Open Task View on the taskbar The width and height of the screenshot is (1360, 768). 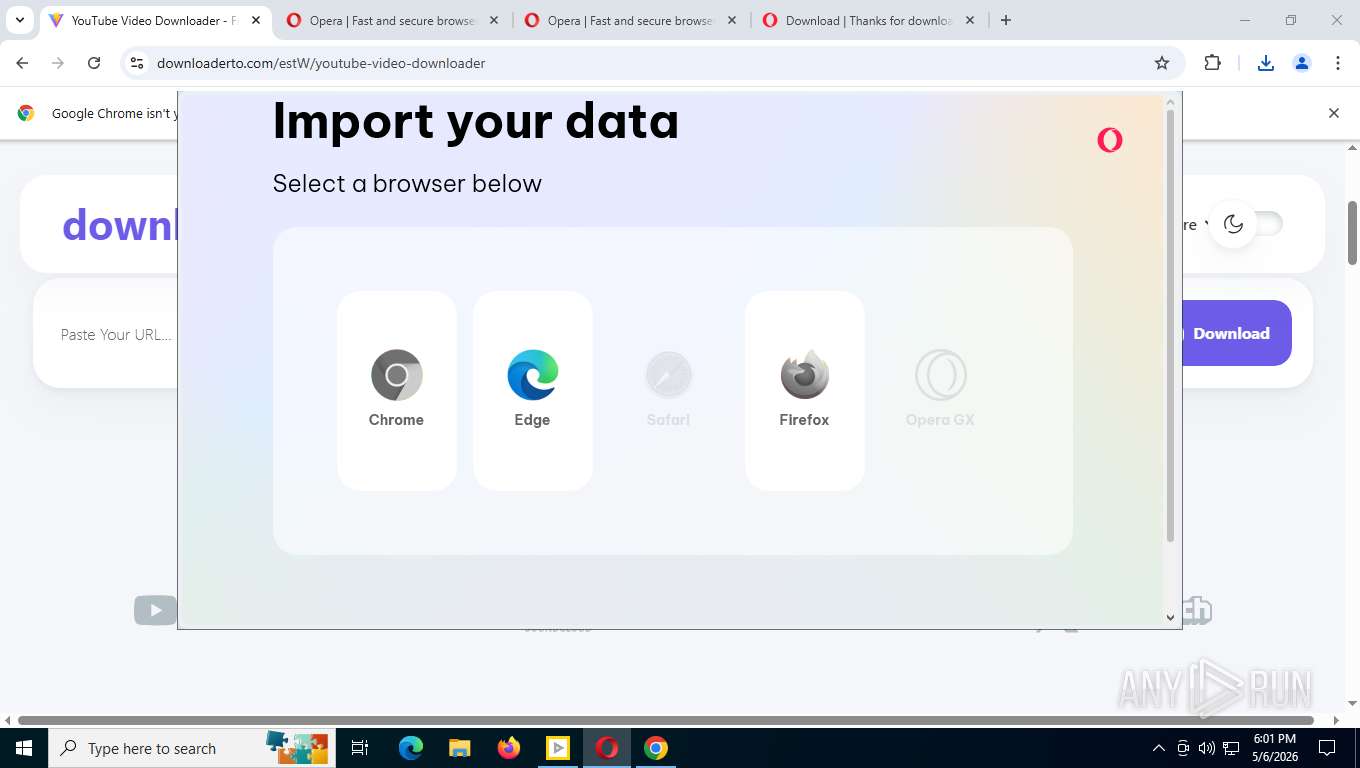[x=360, y=748]
